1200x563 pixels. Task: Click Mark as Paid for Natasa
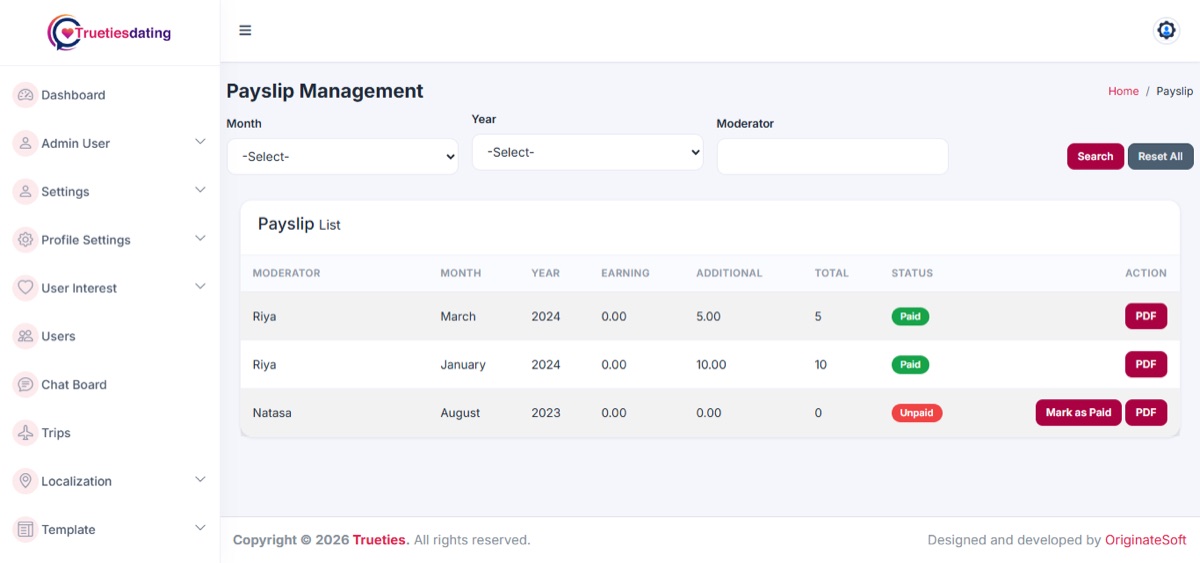click(1078, 413)
